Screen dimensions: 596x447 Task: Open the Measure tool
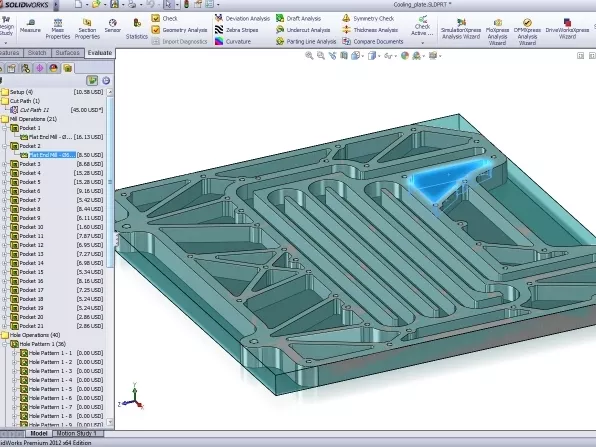(30, 26)
